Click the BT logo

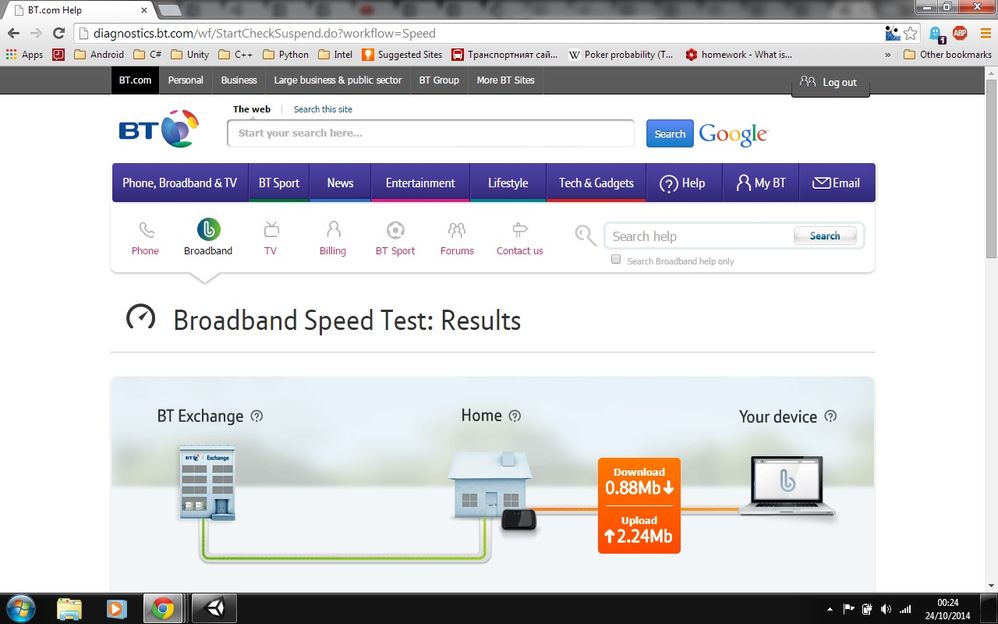[x=158, y=129]
